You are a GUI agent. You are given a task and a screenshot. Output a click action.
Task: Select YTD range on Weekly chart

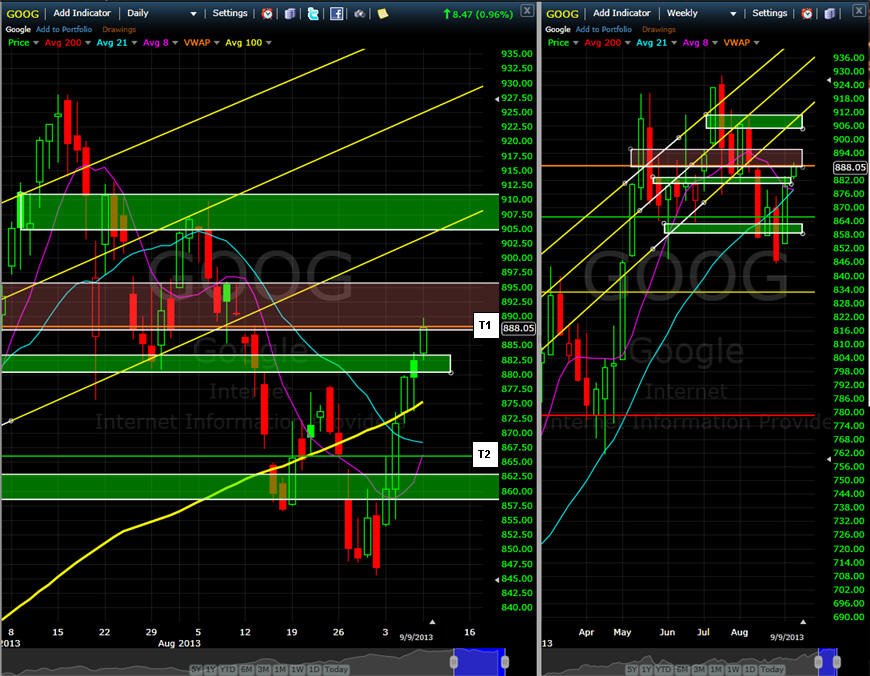[664, 669]
